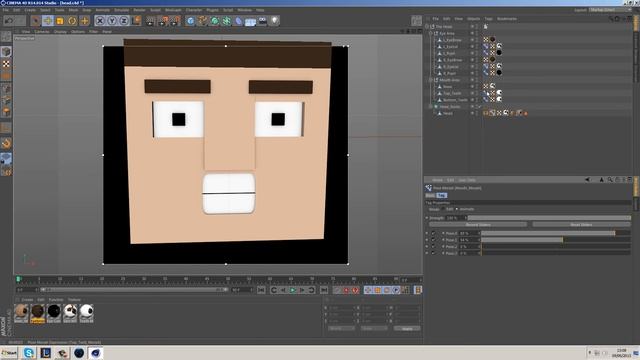The height and width of the screenshot is (360, 640).
Task: Toggle the Pose.1 enable checkbox
Action: (433, 240)
